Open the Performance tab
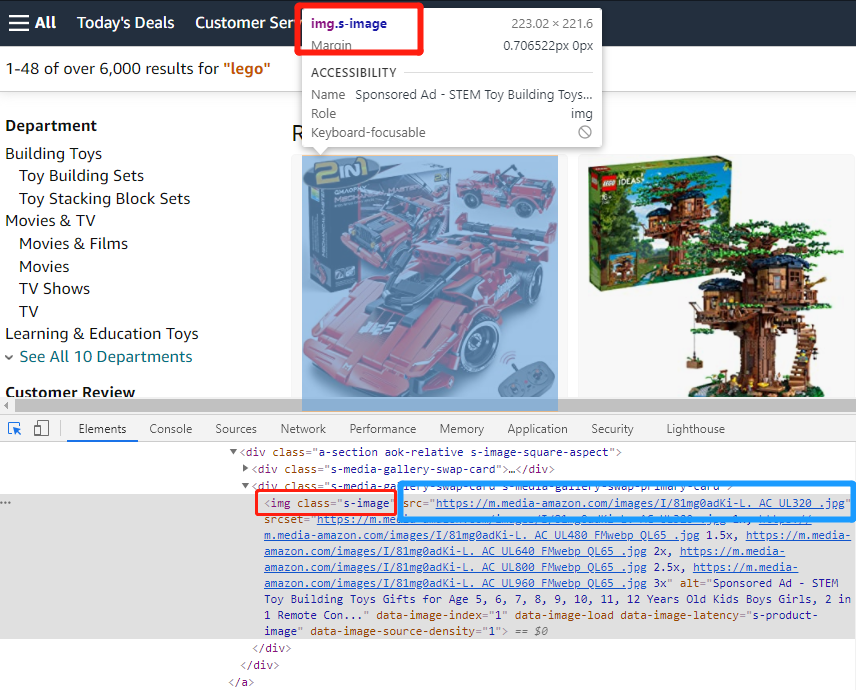This screenshot has height=690, width=856. tap(383, 429)
